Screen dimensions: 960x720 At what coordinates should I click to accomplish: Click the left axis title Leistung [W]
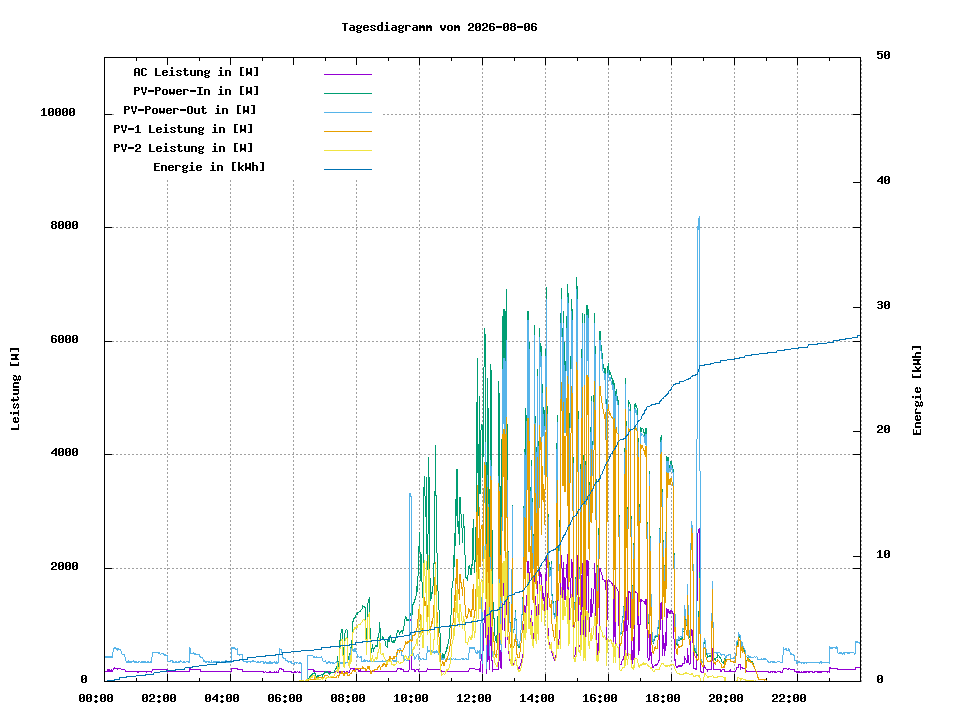[15, 389]
